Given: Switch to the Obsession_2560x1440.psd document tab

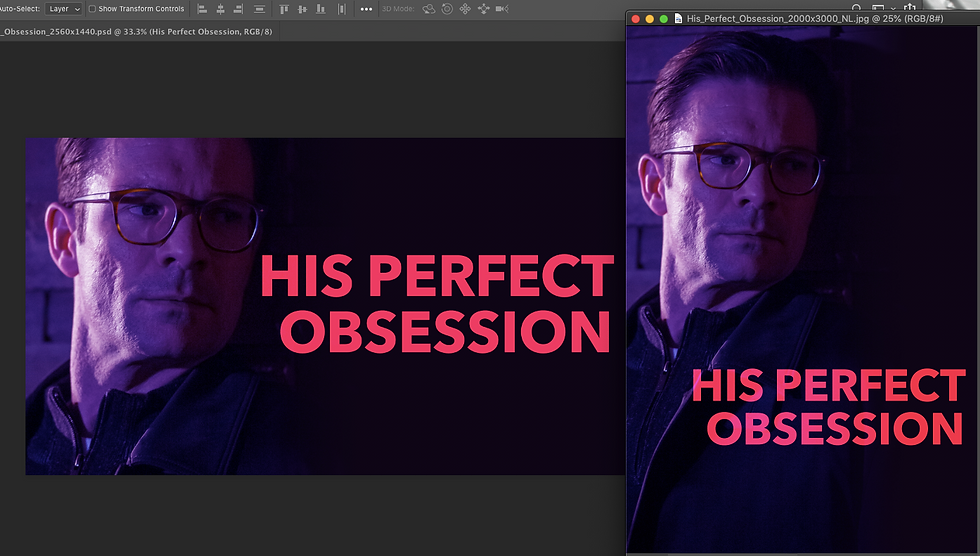Looking at the screenshot, I should click(x=138, y=31).
